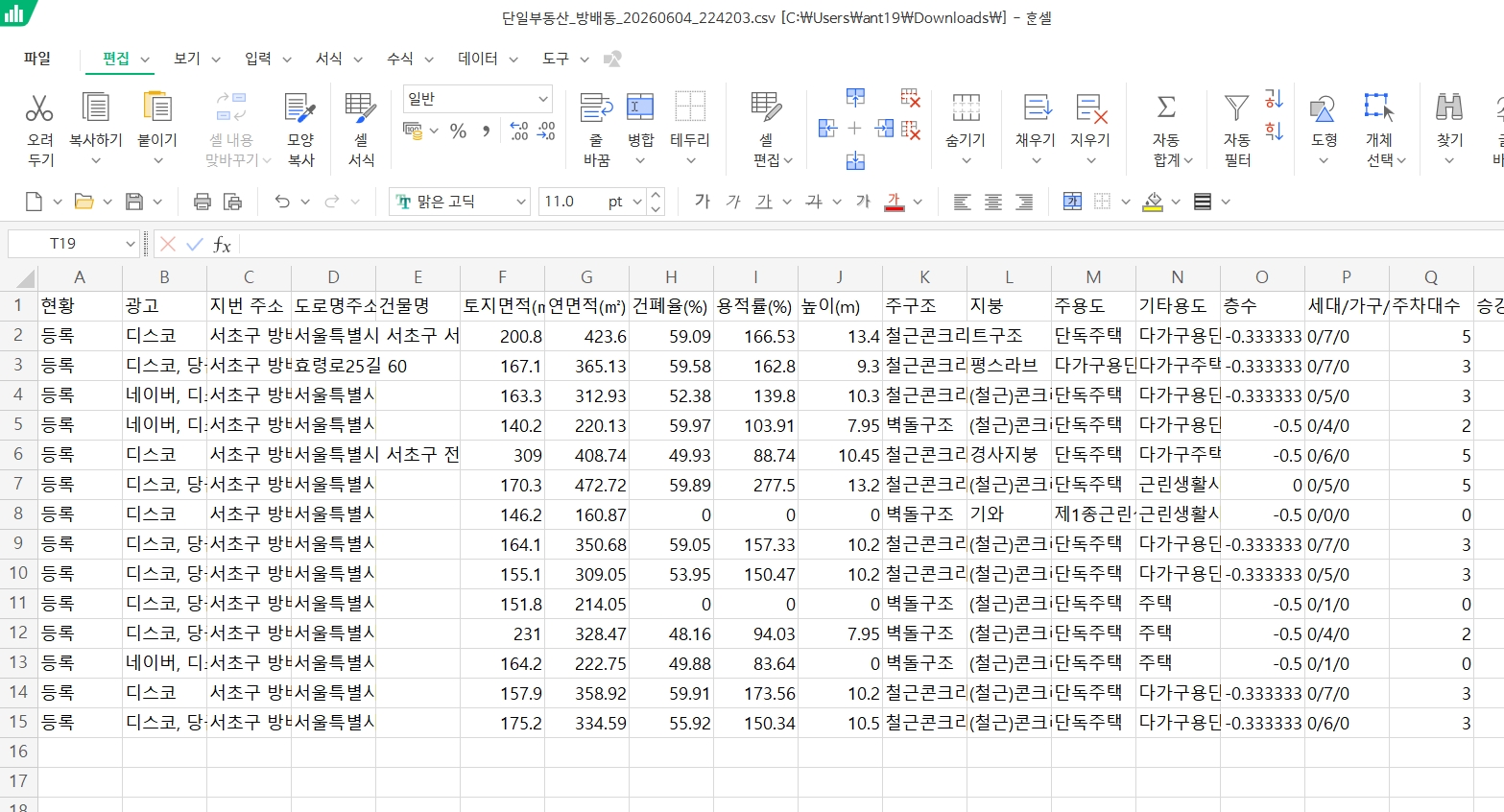The width and height of the screenshot is (1504, 812).
Task: Toggle right text alignment
Action: [x=1024, y=202]
